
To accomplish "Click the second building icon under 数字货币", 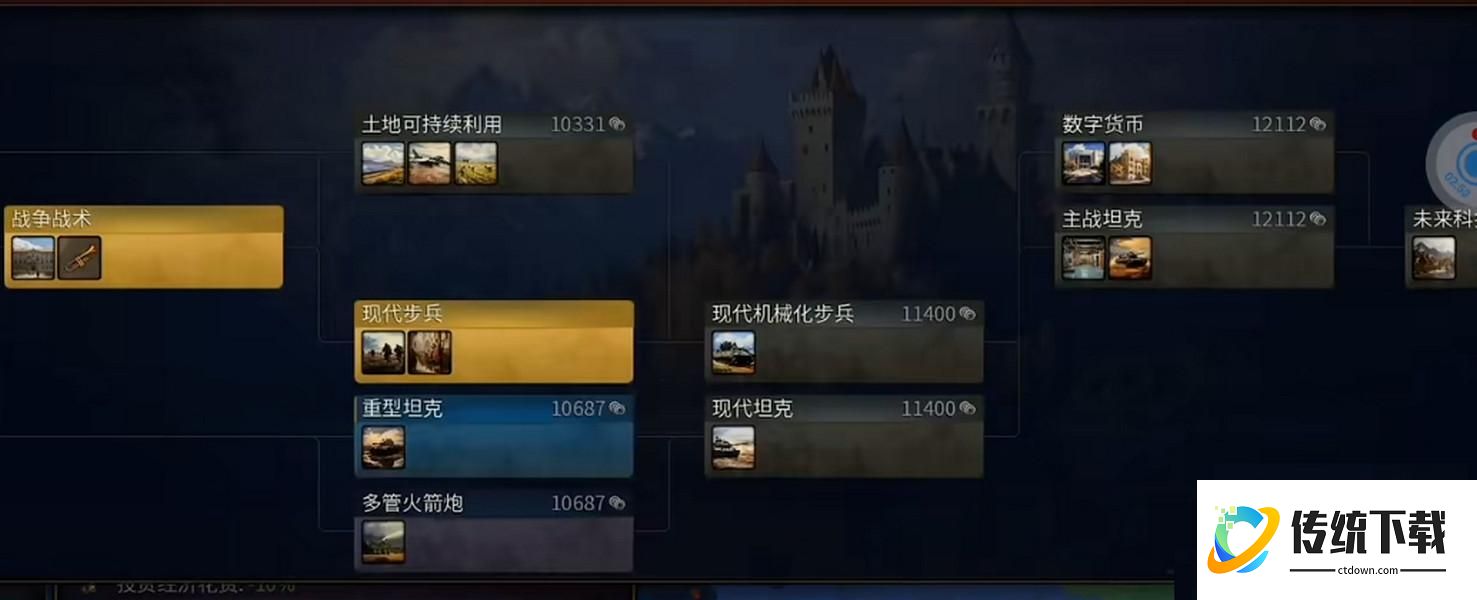I will [1130, 163].
